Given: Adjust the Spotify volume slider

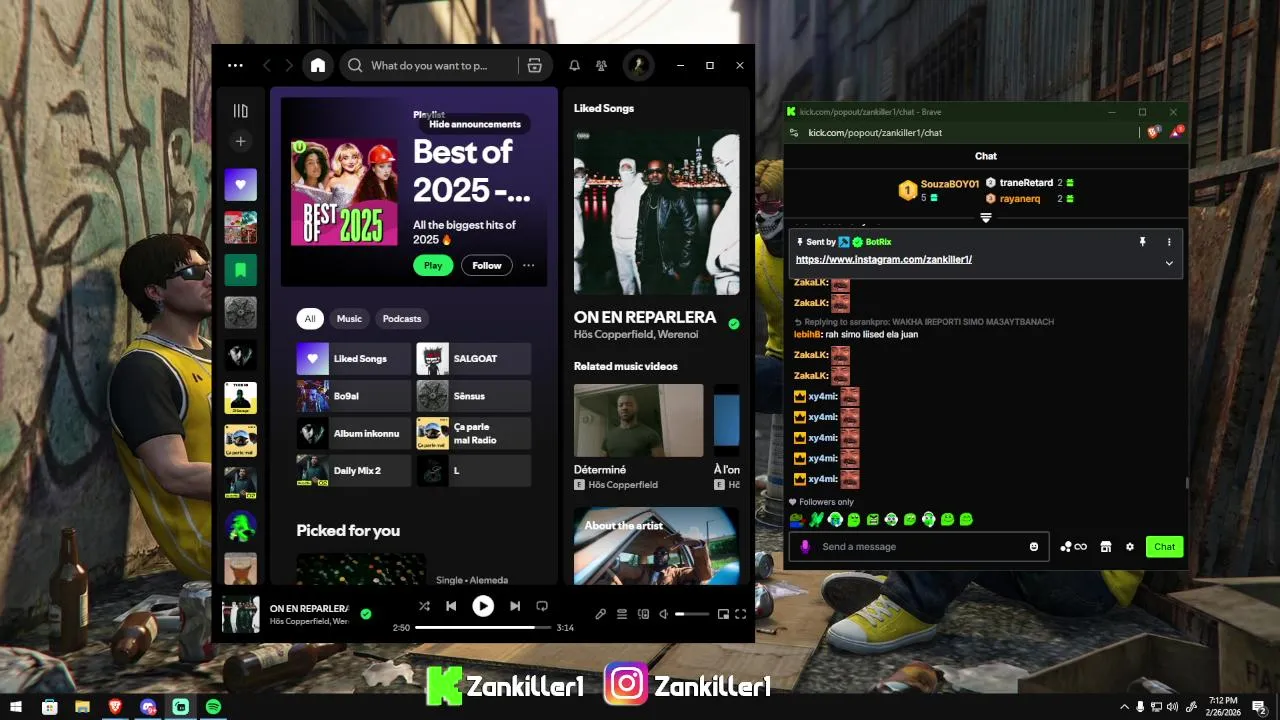Looking at the screenshot, I should 692,614.
